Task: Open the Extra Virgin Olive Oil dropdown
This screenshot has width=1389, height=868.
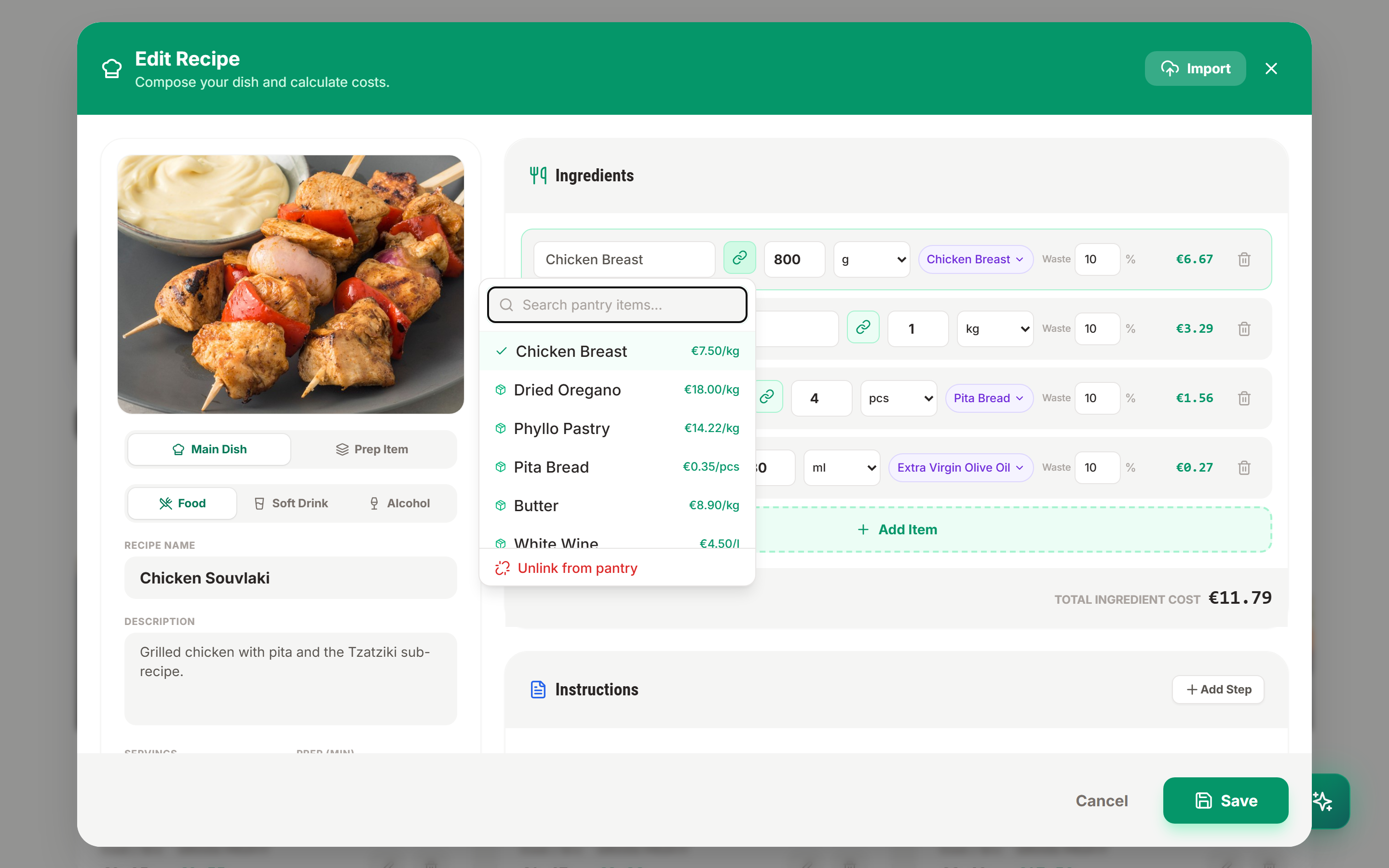Action: click(x=960, y=468)
